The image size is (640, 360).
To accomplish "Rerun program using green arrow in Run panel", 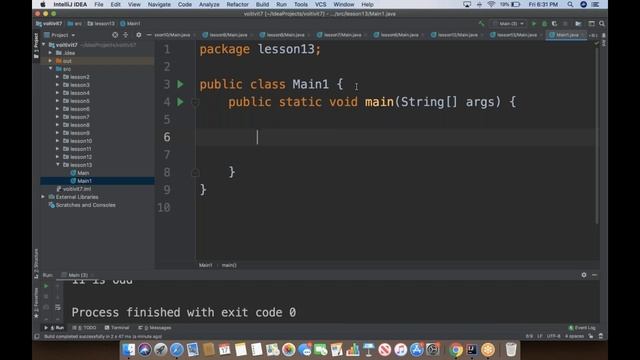I will (46, 286).
